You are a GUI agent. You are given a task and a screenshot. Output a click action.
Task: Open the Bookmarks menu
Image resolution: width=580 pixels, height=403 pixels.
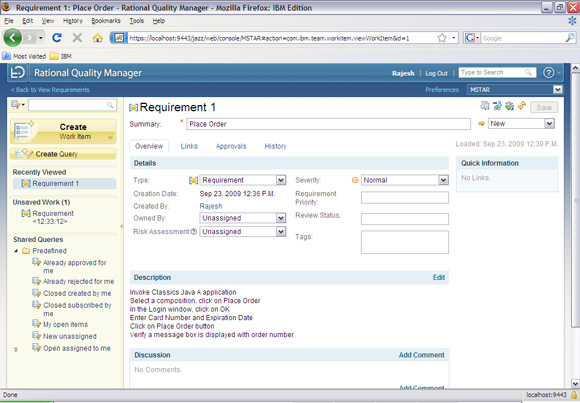(x=106, y=21)
